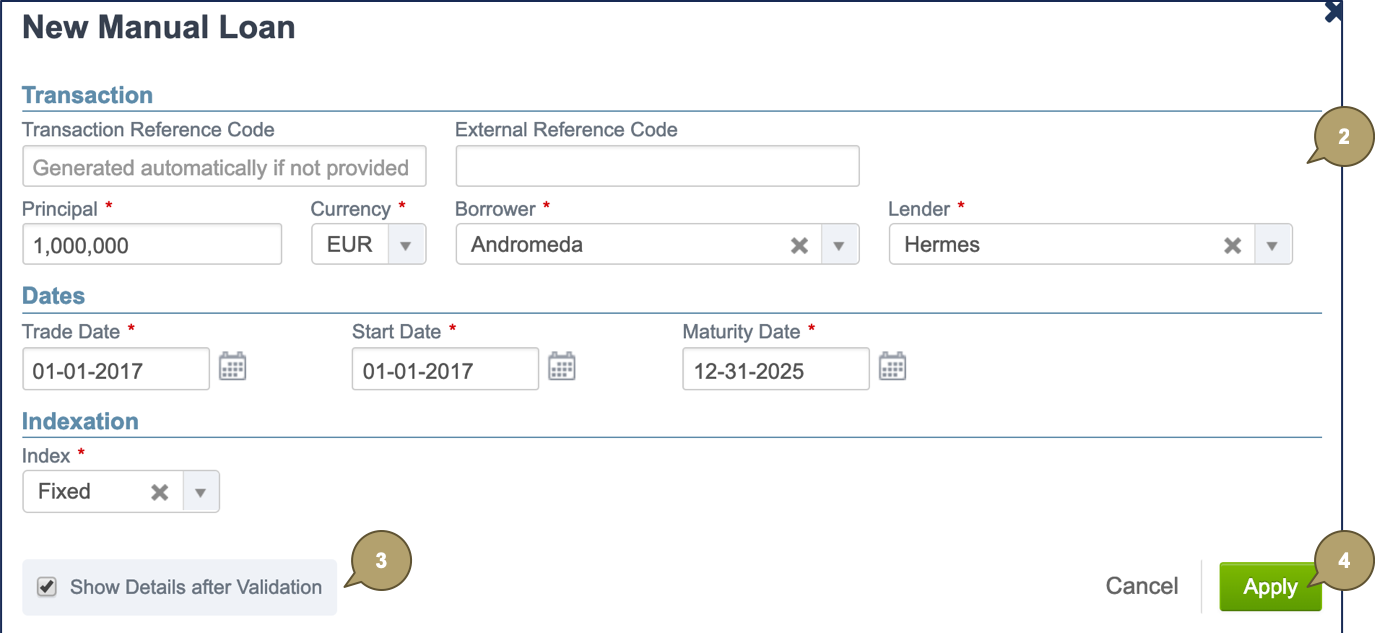Clear the Fixed index selection
1375x633 pixels.
click(x=159, y=492)
